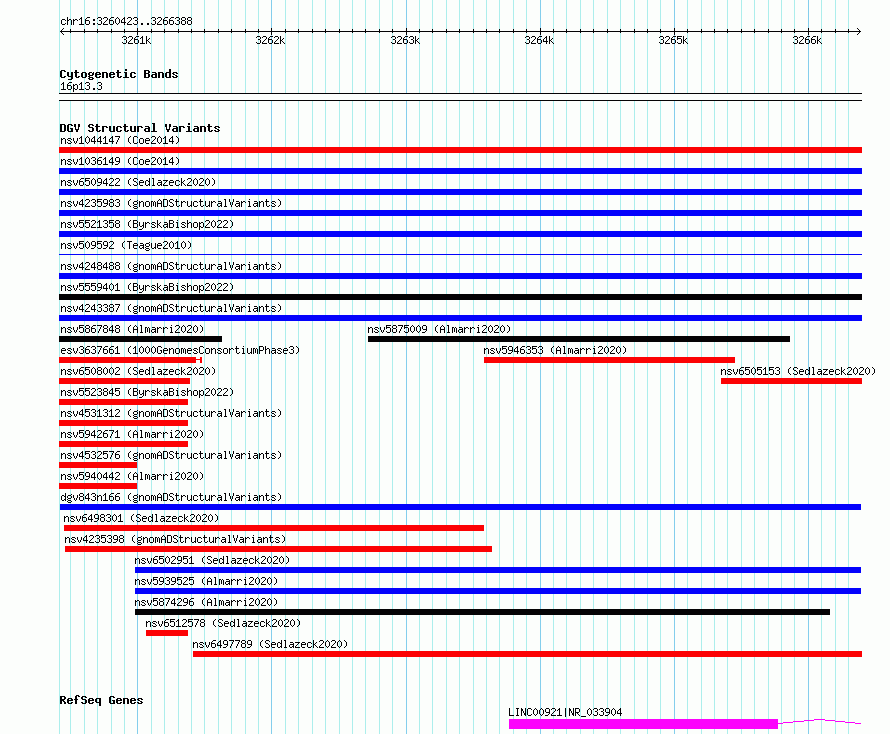
Task: Click the blue bar of dgv843n166
Action: (460, 507)
